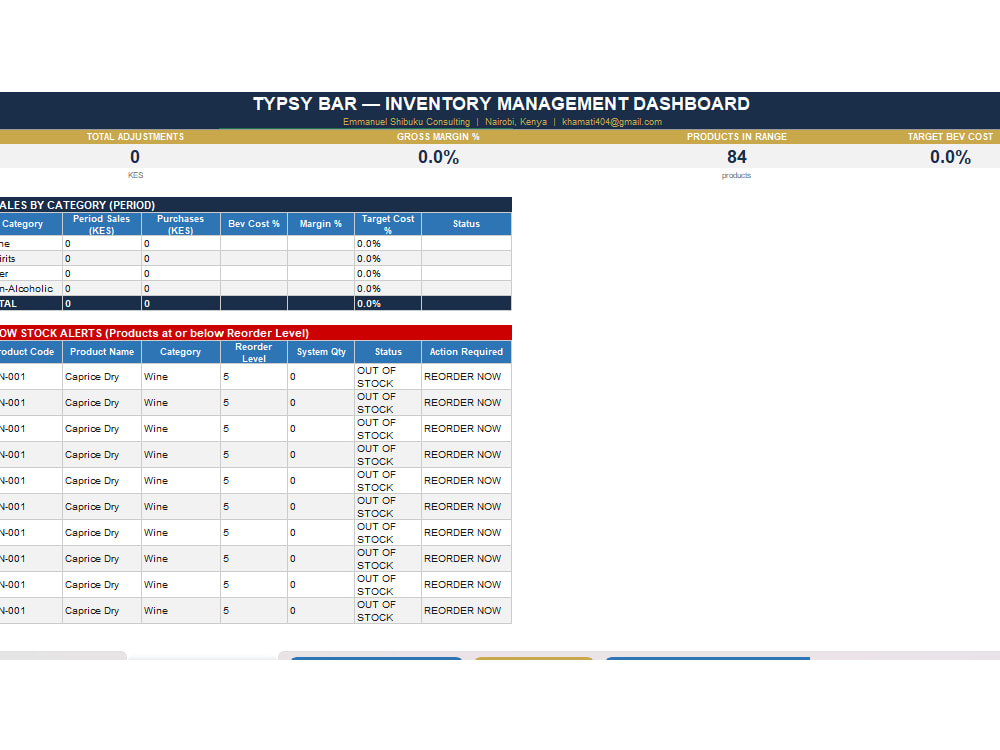
Task: Select Period Sales cell in Non-Alcoholic row
Action: tap(101, 288)
